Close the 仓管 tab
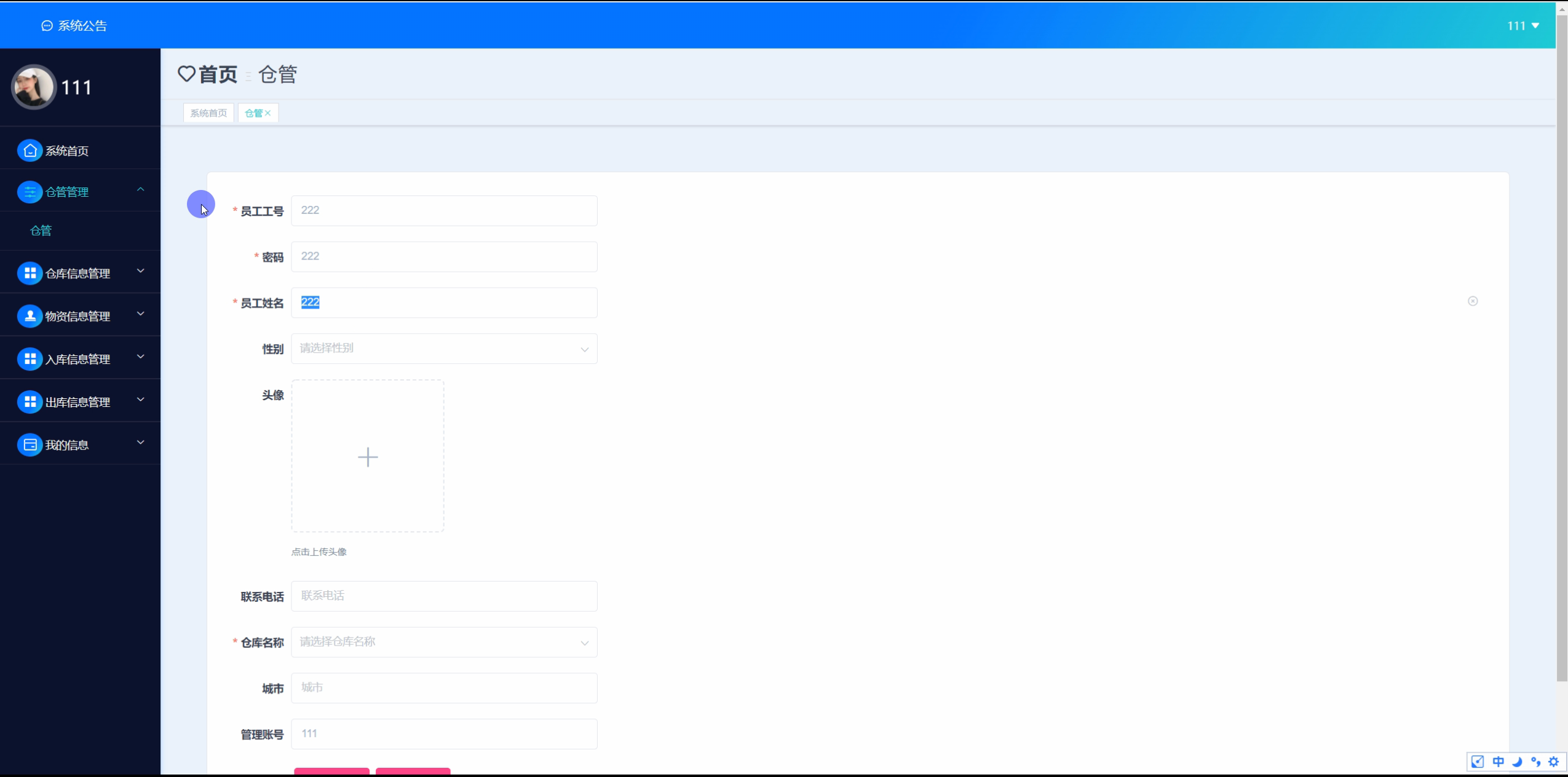Viewport: 1568px width, 777px height. 268,113
